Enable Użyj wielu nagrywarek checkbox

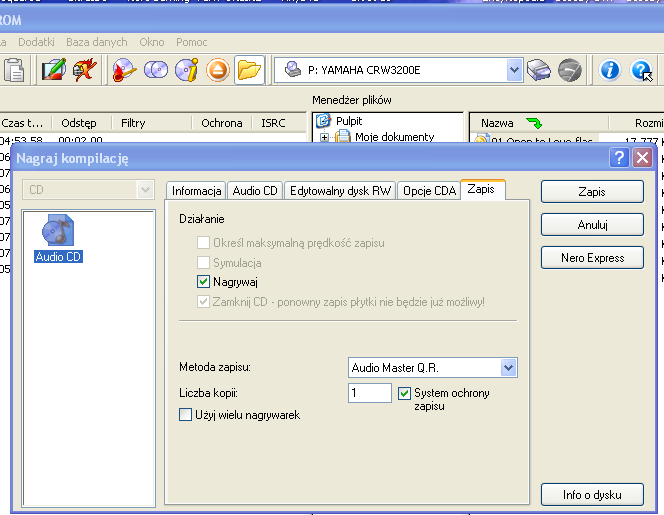pyautogui.click(x=185, y=414)
